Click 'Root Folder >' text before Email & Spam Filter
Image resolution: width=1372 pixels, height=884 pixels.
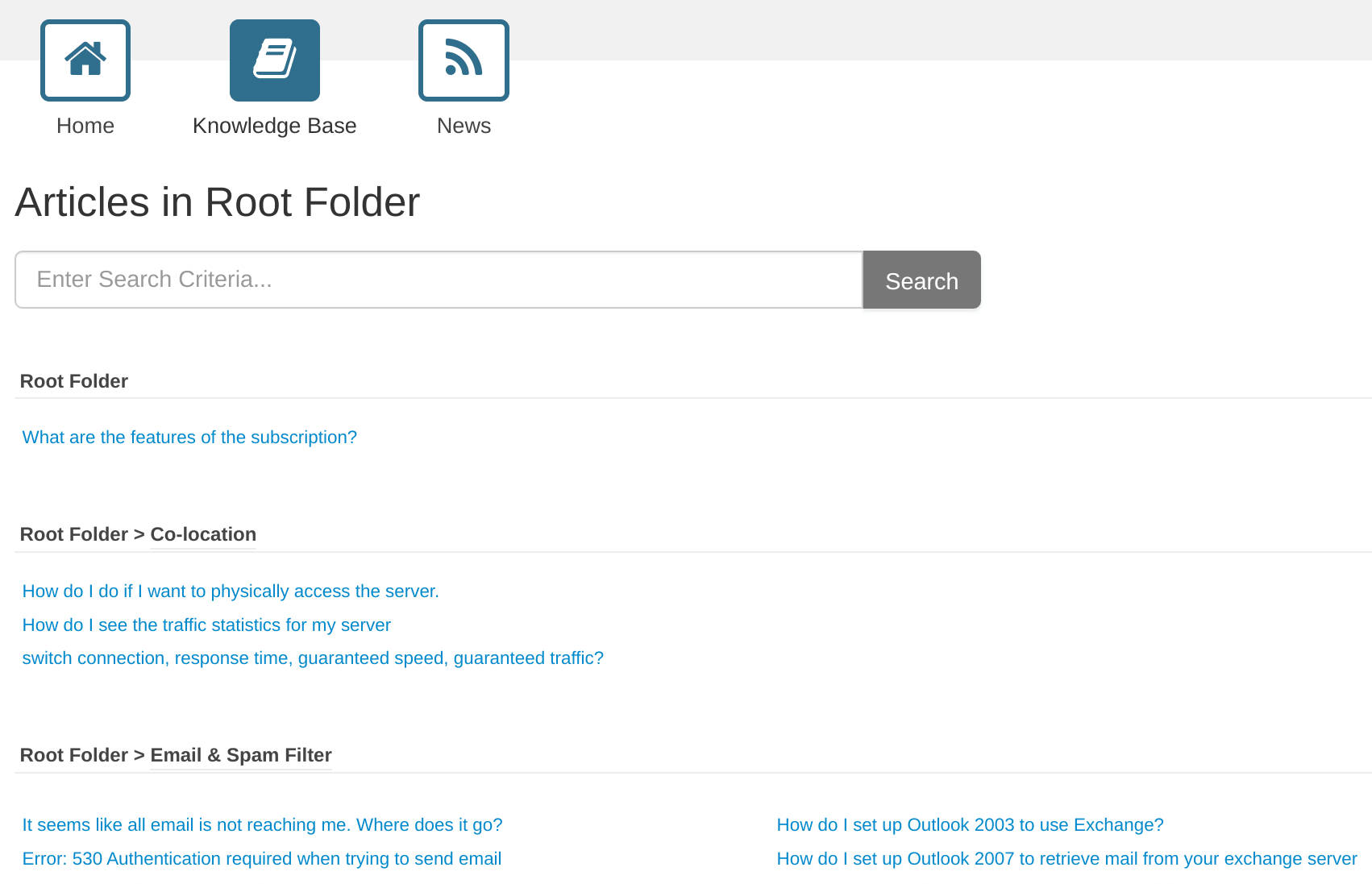82,755
